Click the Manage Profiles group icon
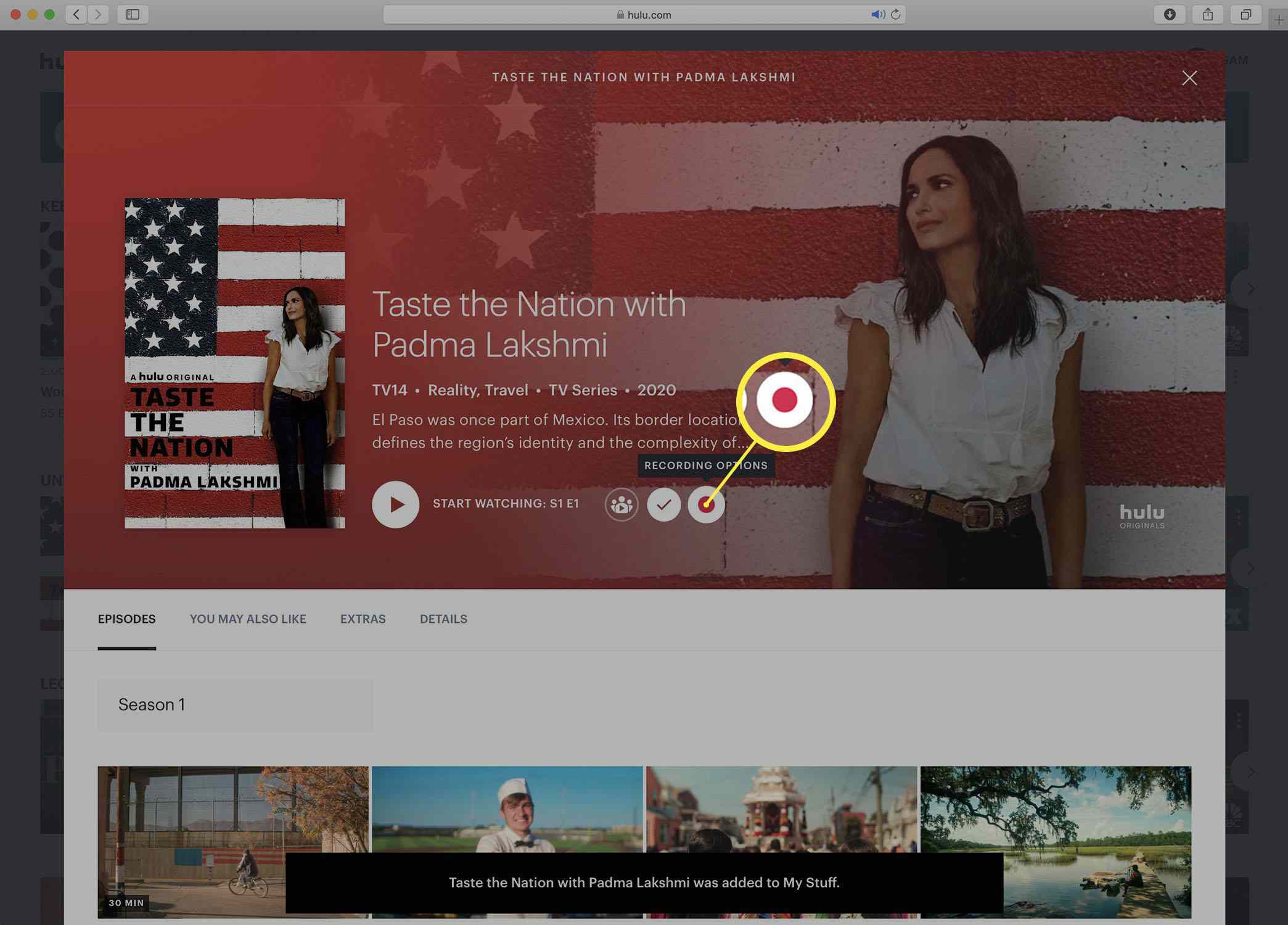The width and height of the screenshot is (1288, 925). (620, 504)
